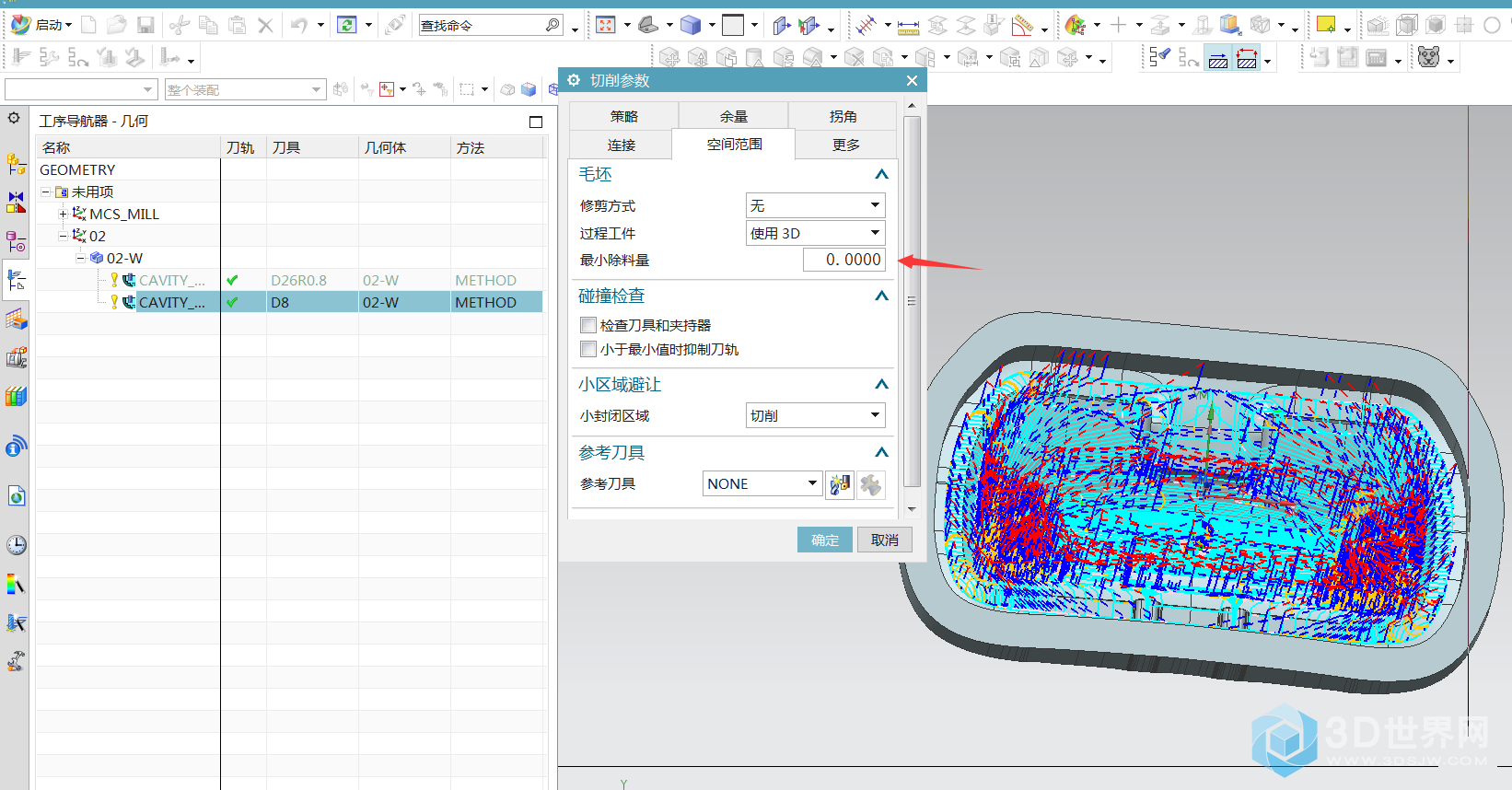Select Operation Navigator tab in resource bar
The width and height of the screenshot is (1512, 790).
click(x=16, y=280)
